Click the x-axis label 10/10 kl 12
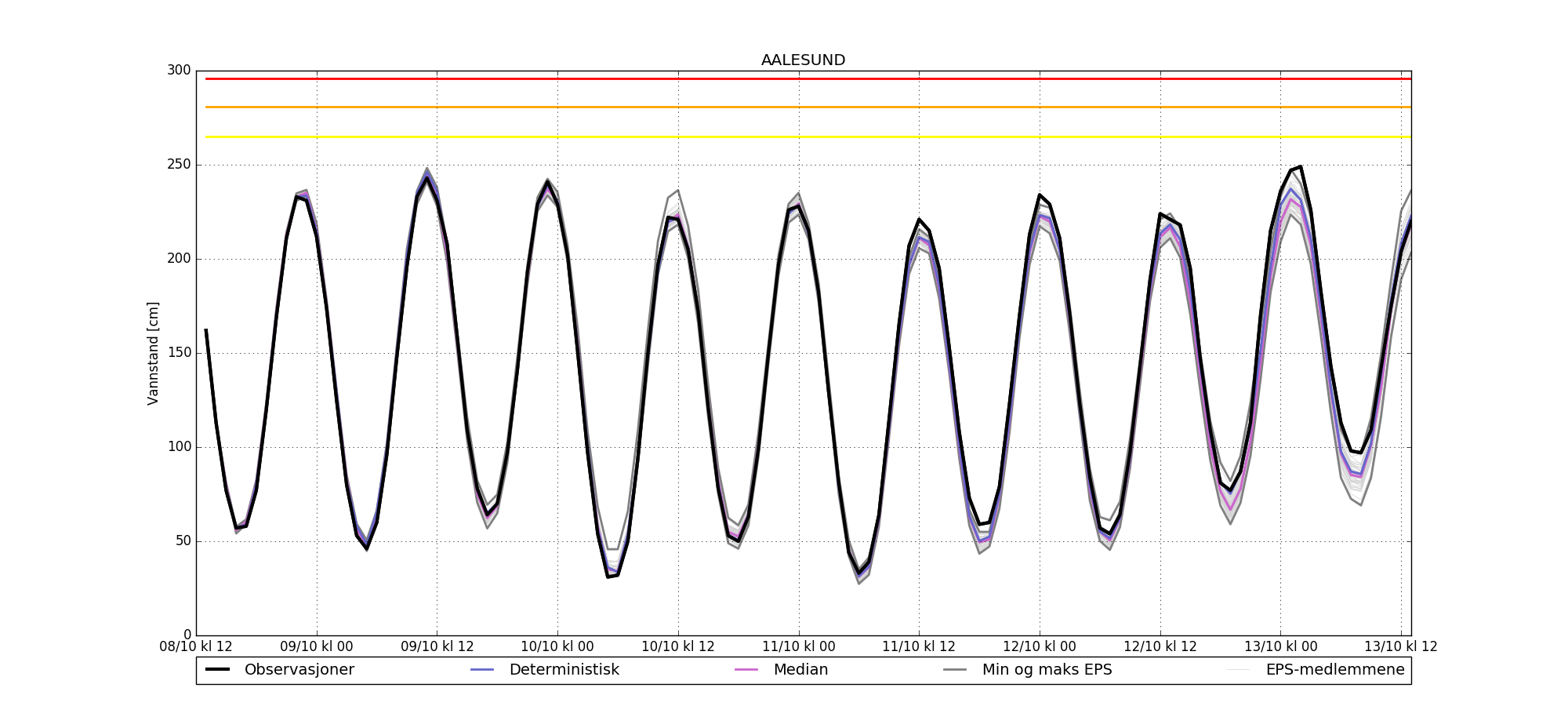Screen dimensions: 1568x706 click(678, 647)
